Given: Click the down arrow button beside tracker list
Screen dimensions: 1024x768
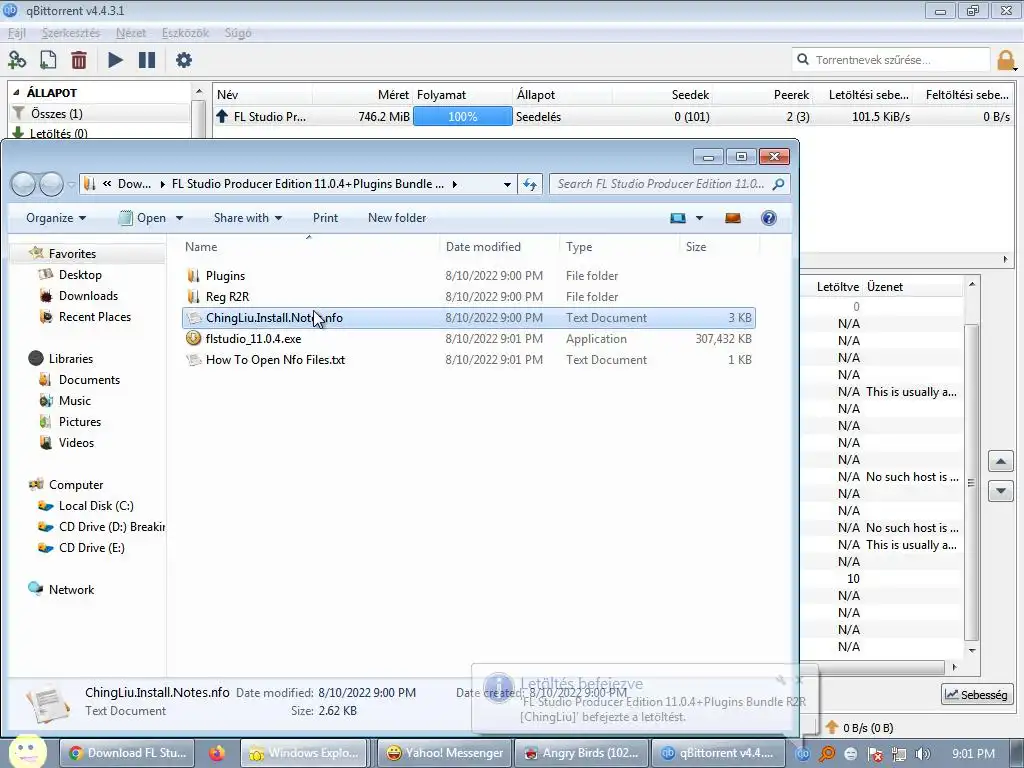Looking at the screenshot, I should tap(1000, 490).
